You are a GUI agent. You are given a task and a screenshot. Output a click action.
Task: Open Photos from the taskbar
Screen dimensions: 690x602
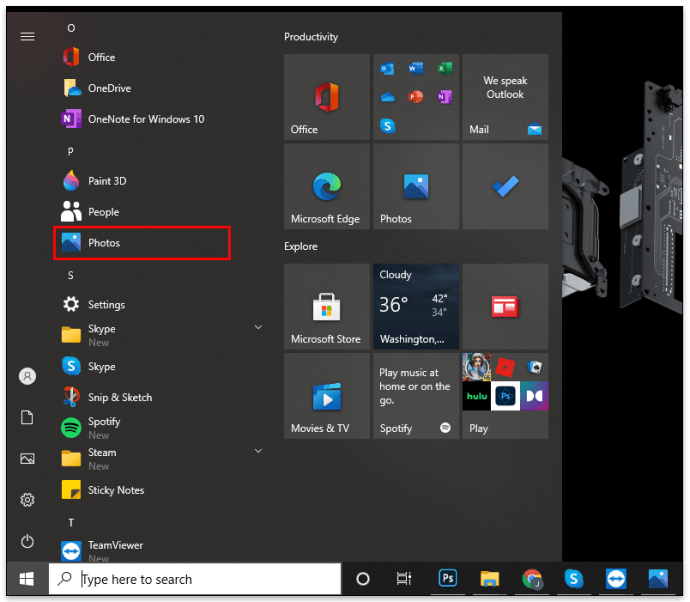(x=658, y=579)
